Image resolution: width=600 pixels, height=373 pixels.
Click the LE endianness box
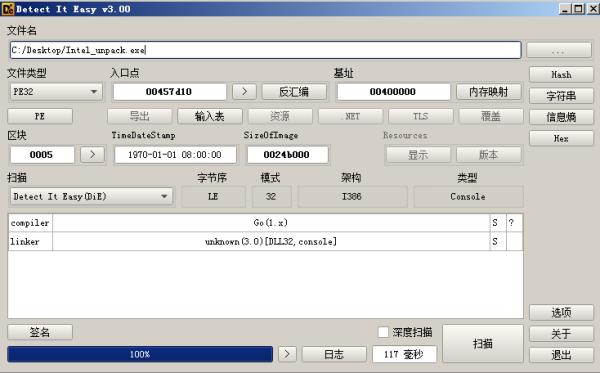point(213,197)
